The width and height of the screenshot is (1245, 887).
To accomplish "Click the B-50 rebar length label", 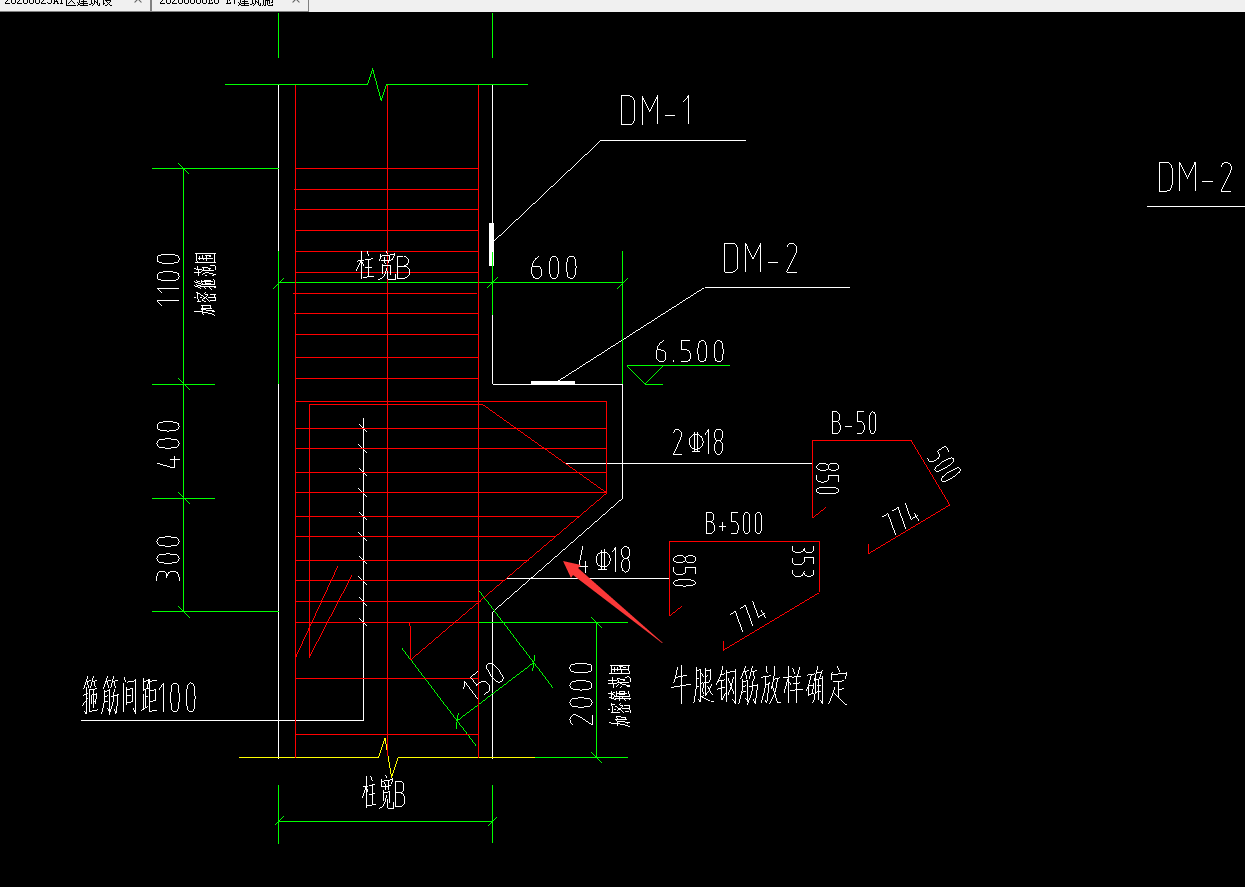I will click(x=853, y=424).
